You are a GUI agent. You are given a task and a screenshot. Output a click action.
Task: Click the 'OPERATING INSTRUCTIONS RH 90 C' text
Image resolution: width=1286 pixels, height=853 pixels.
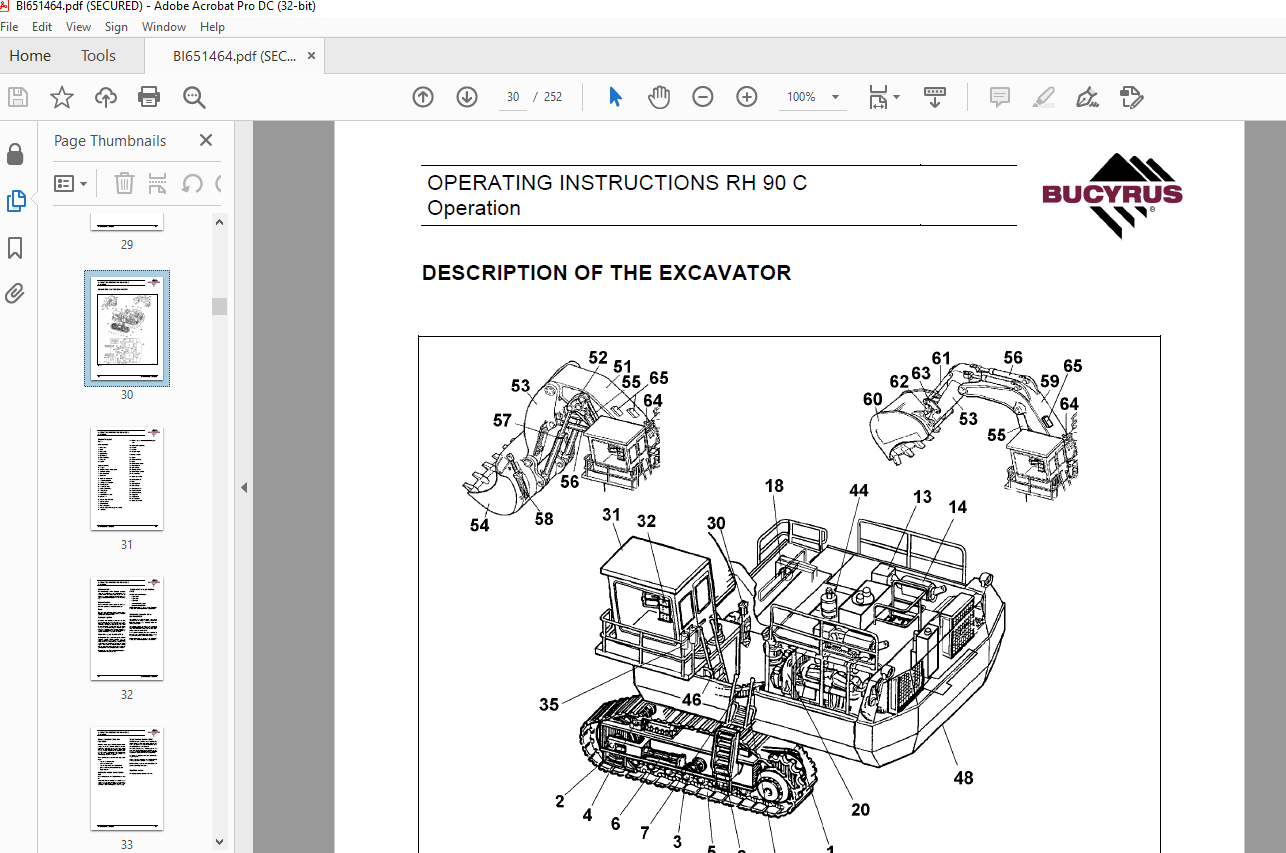[x=617, y=183]
